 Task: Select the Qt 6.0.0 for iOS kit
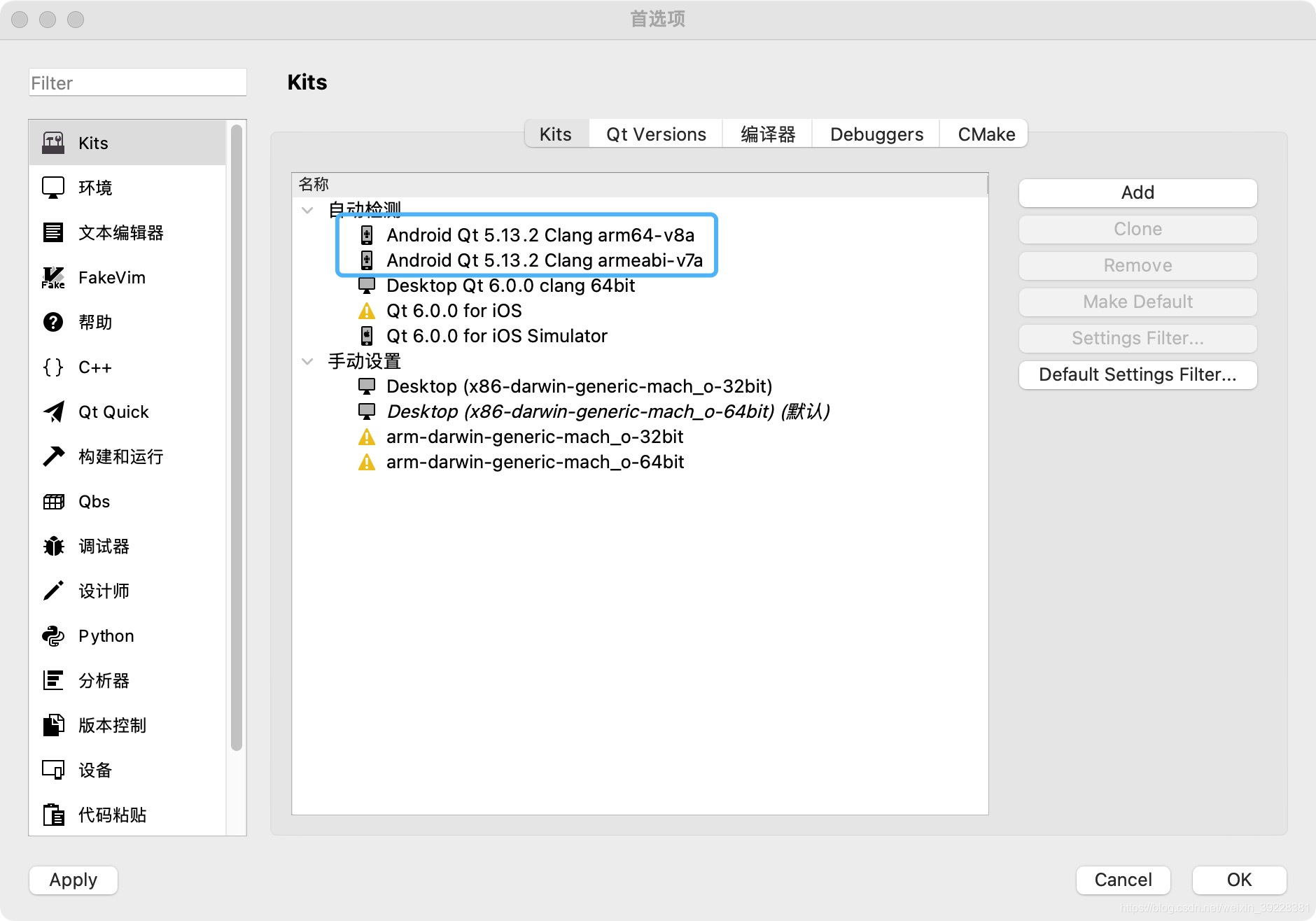pos(454,311)
